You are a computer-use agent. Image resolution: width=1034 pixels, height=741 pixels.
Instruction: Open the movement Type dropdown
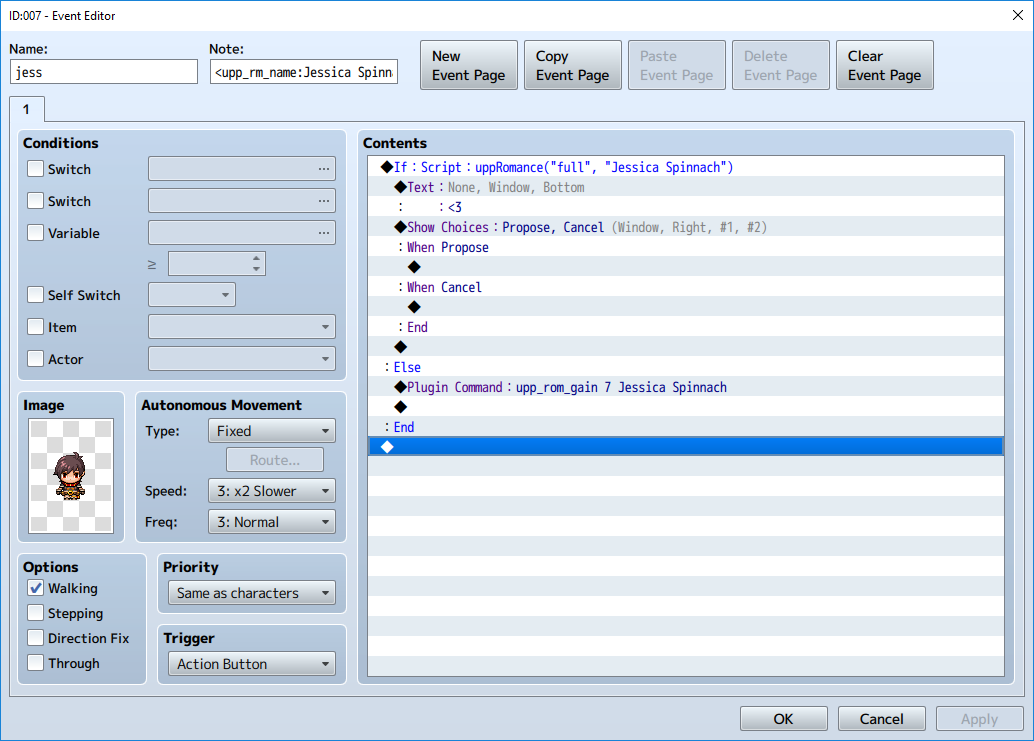(271, 431)
